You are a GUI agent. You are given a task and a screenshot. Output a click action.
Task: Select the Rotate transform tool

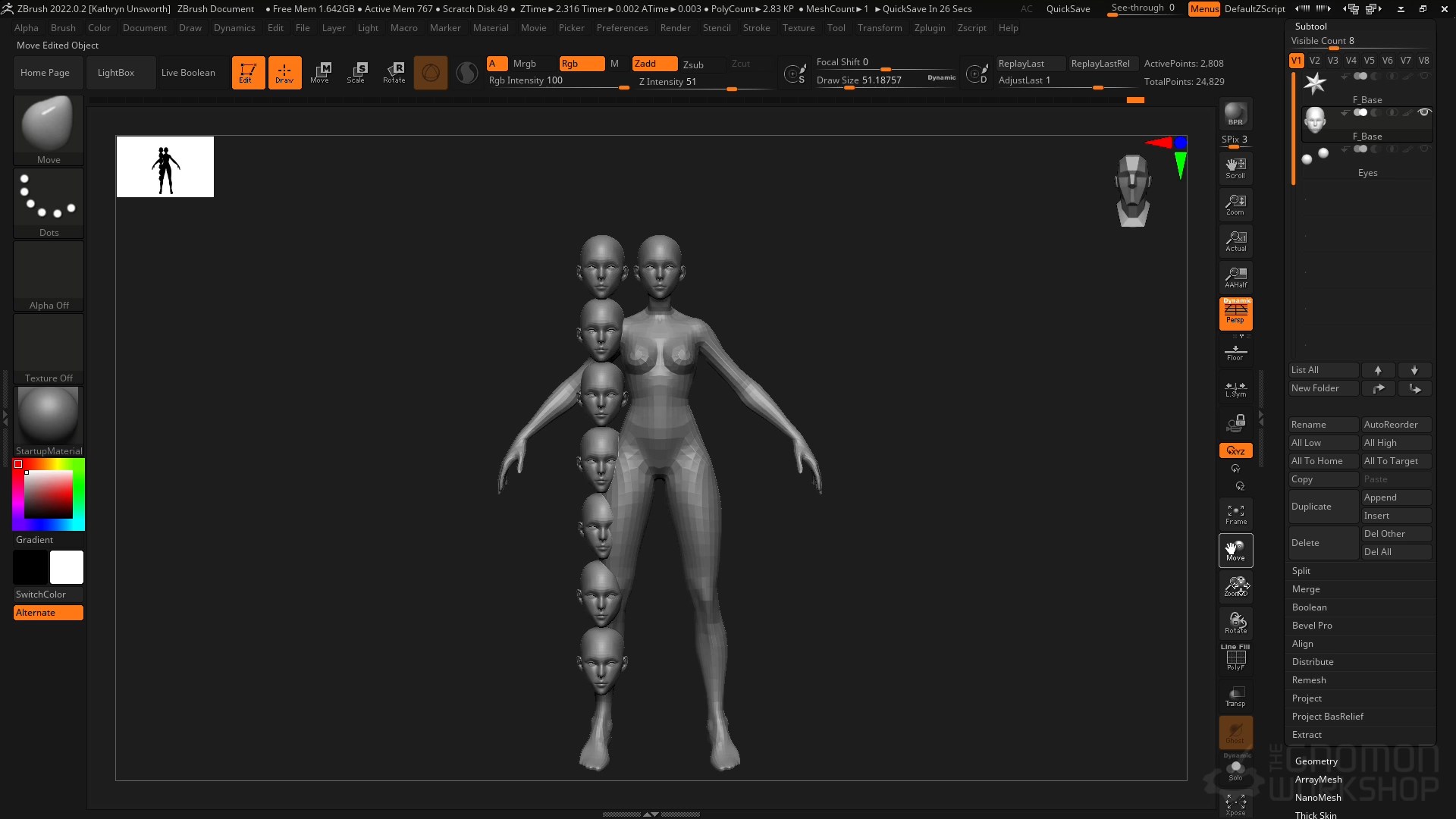[394, 73]
